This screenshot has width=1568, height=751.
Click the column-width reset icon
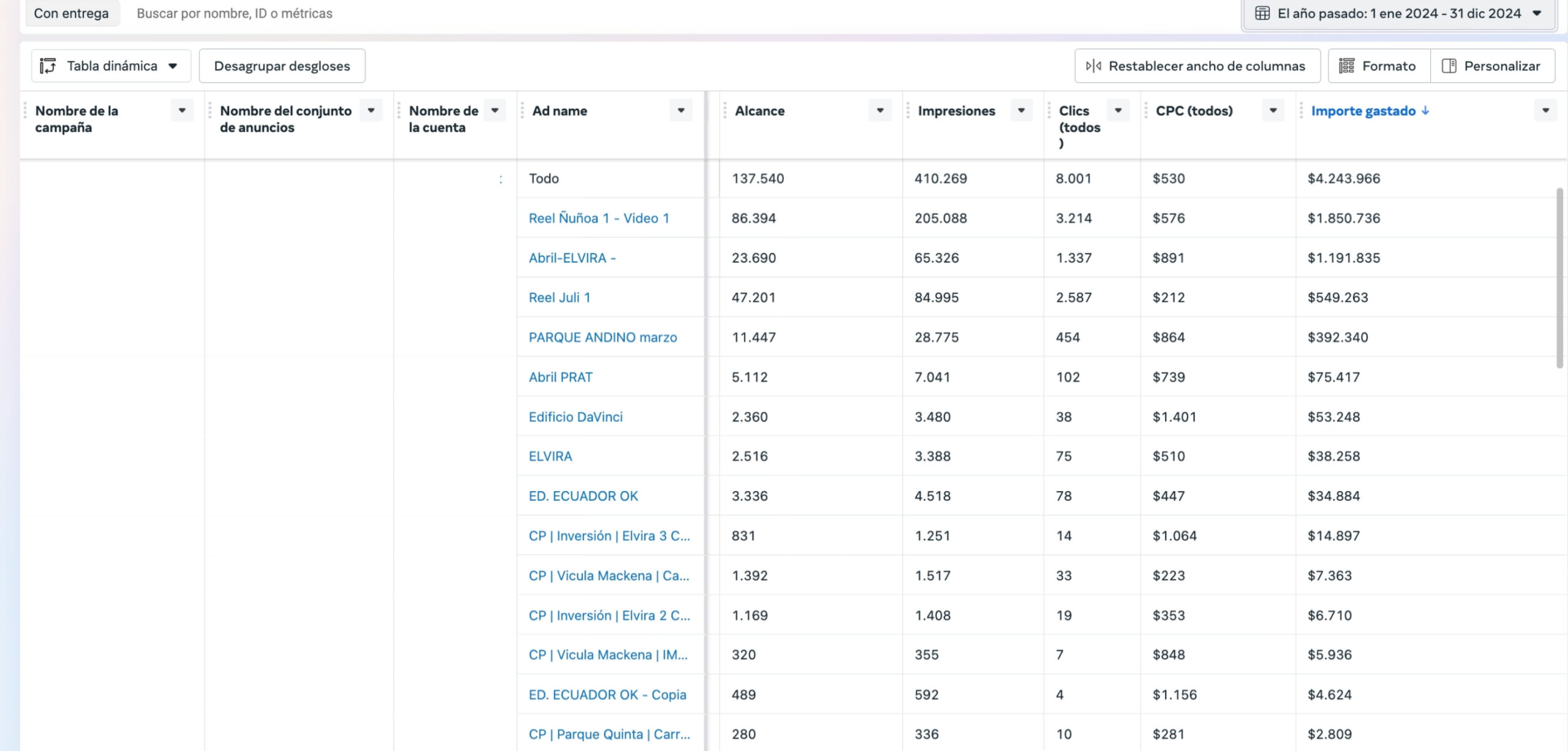point(1093,66)
